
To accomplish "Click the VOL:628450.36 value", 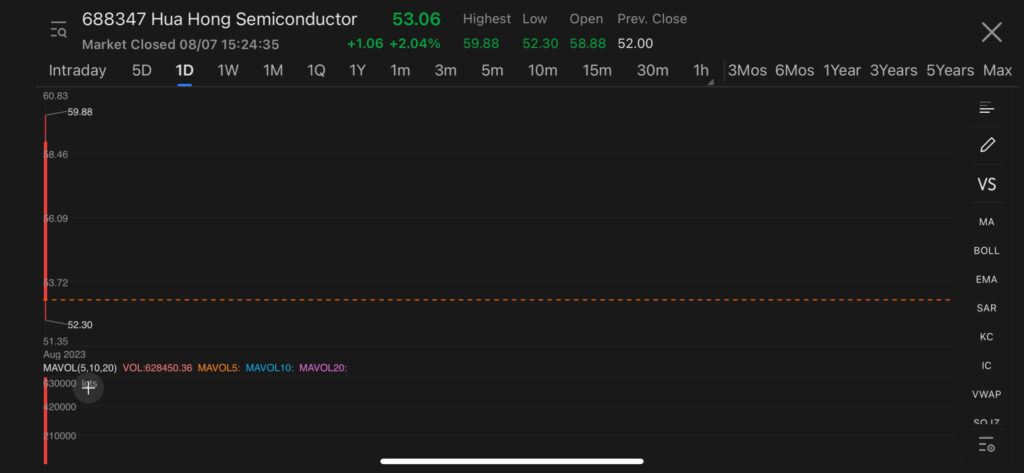I will [x=157, y=368].
